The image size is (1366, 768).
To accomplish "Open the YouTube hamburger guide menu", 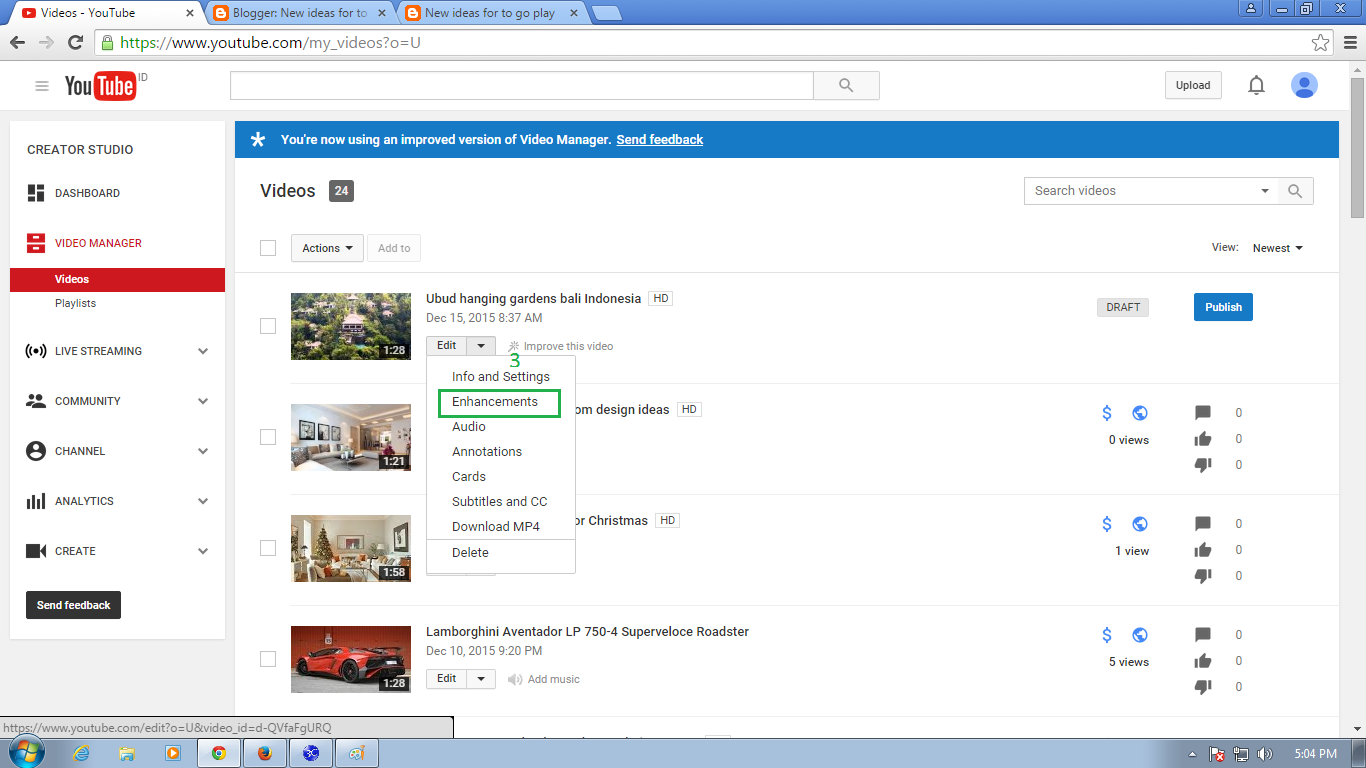I will [42, 86].
